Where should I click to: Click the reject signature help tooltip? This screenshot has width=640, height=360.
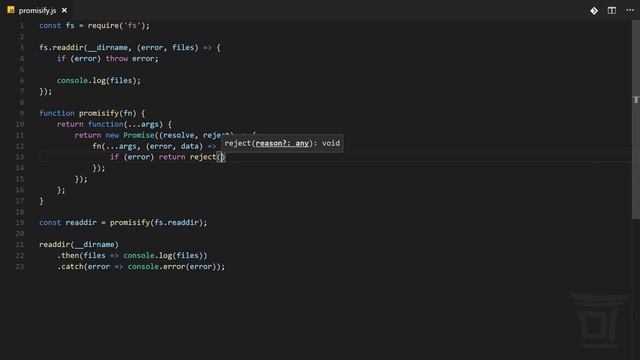coord(282,143)
